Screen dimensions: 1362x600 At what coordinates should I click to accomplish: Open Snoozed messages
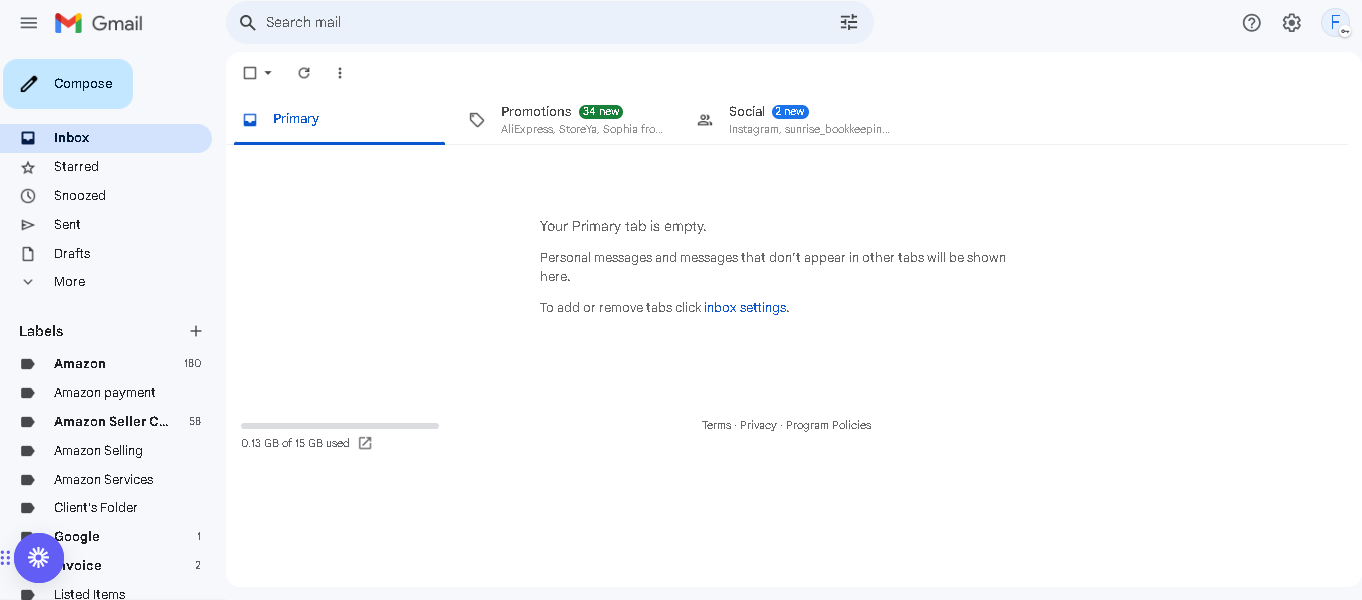106,196
